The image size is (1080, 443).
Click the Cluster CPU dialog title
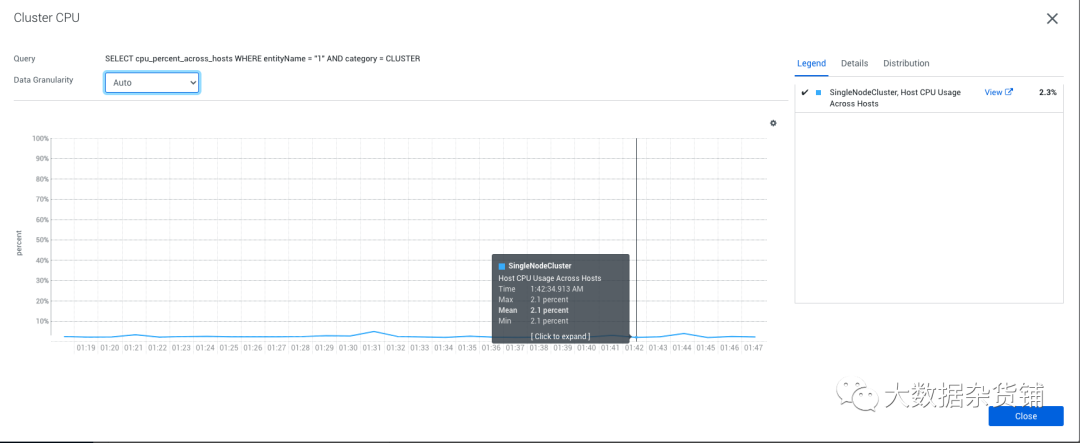[47, 19]
